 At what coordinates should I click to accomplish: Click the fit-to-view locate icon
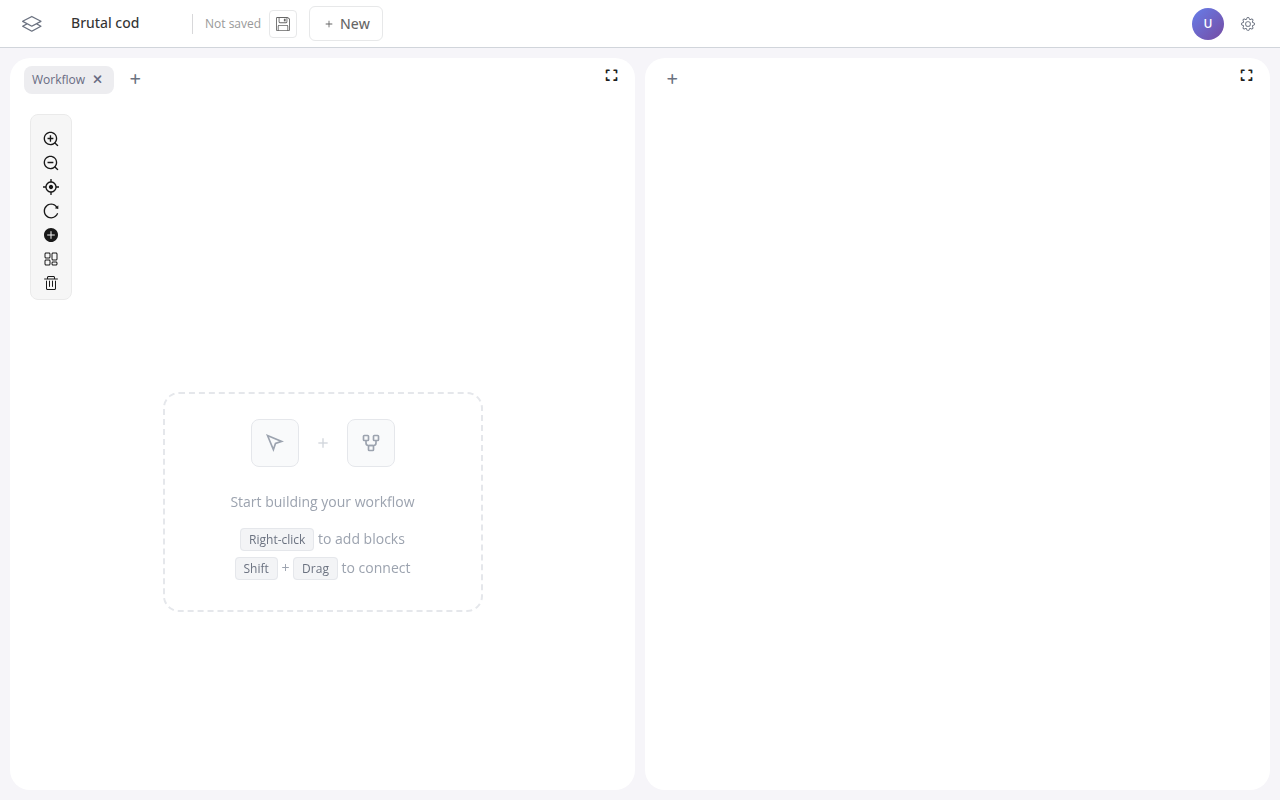[x=51, y=187]
